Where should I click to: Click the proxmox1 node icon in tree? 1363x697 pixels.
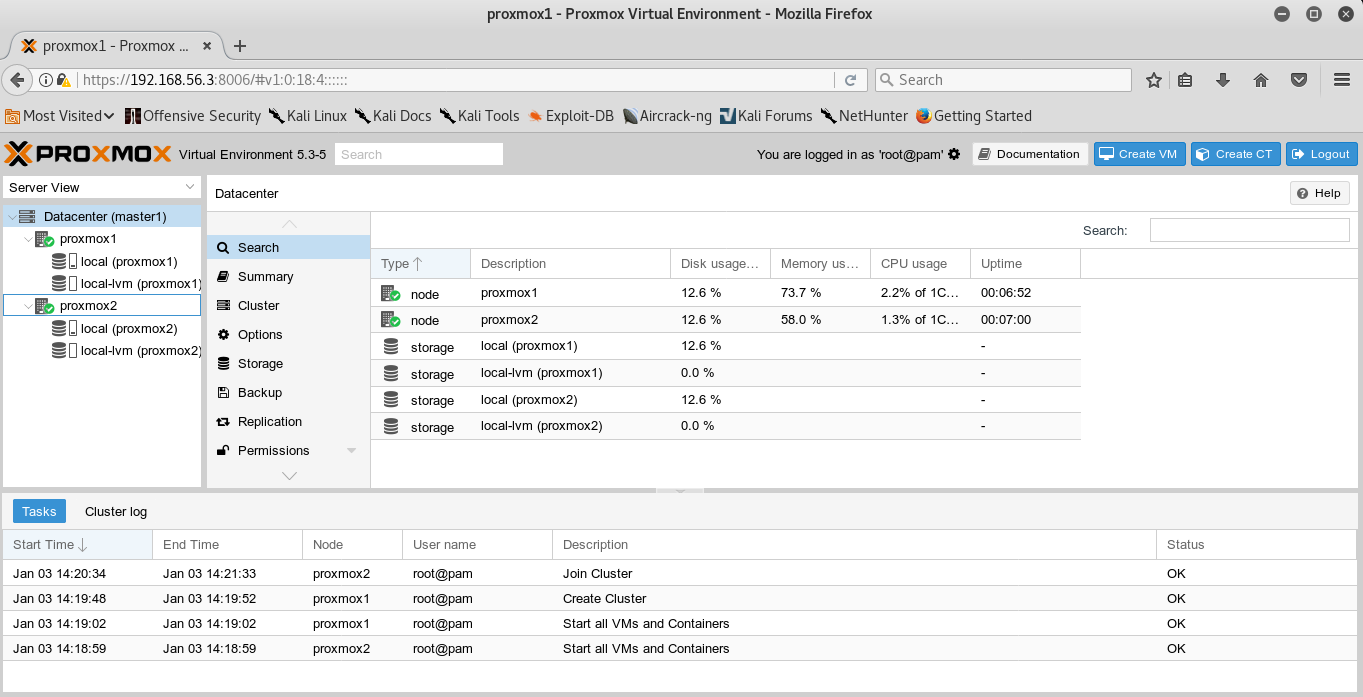pos(44,239)
